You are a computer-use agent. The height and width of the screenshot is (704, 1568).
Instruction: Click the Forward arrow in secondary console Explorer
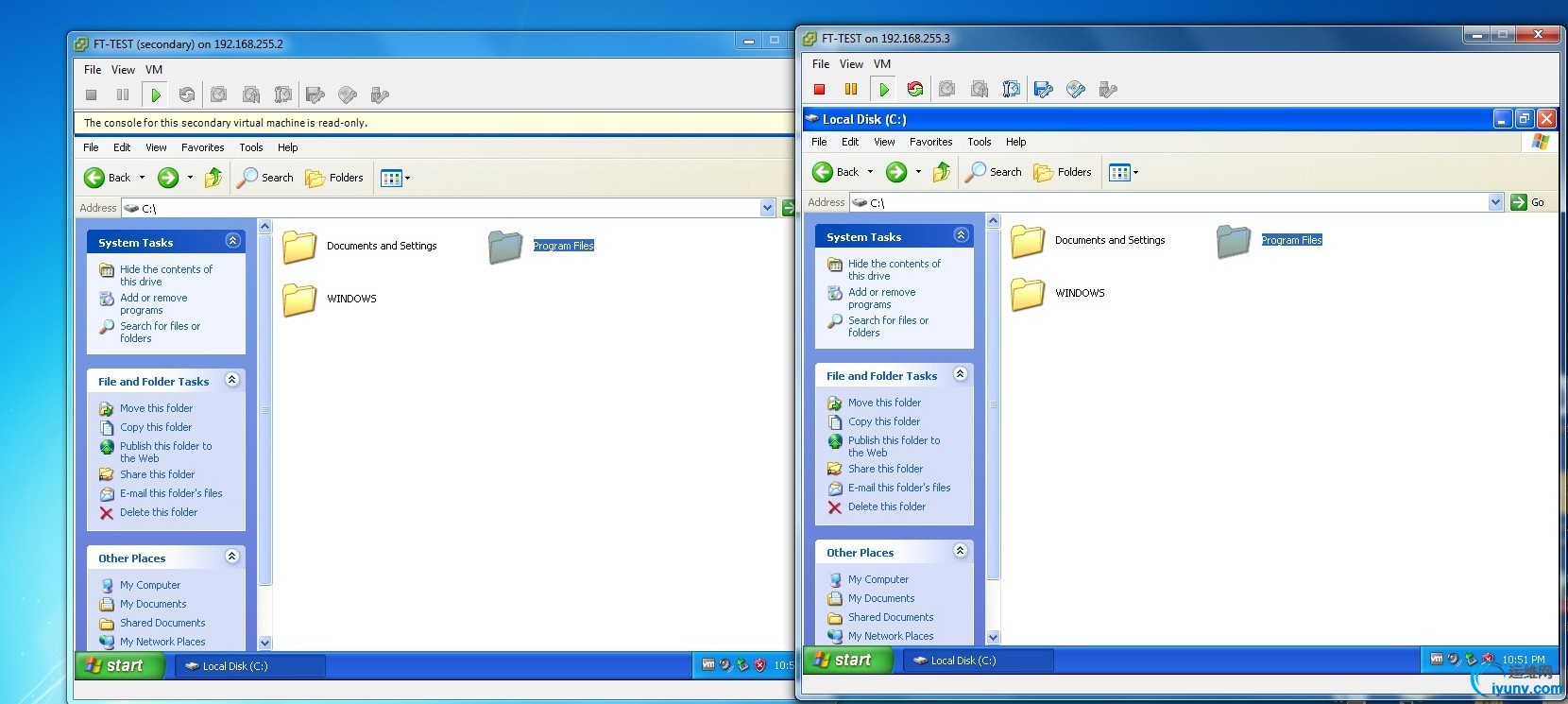168,178
